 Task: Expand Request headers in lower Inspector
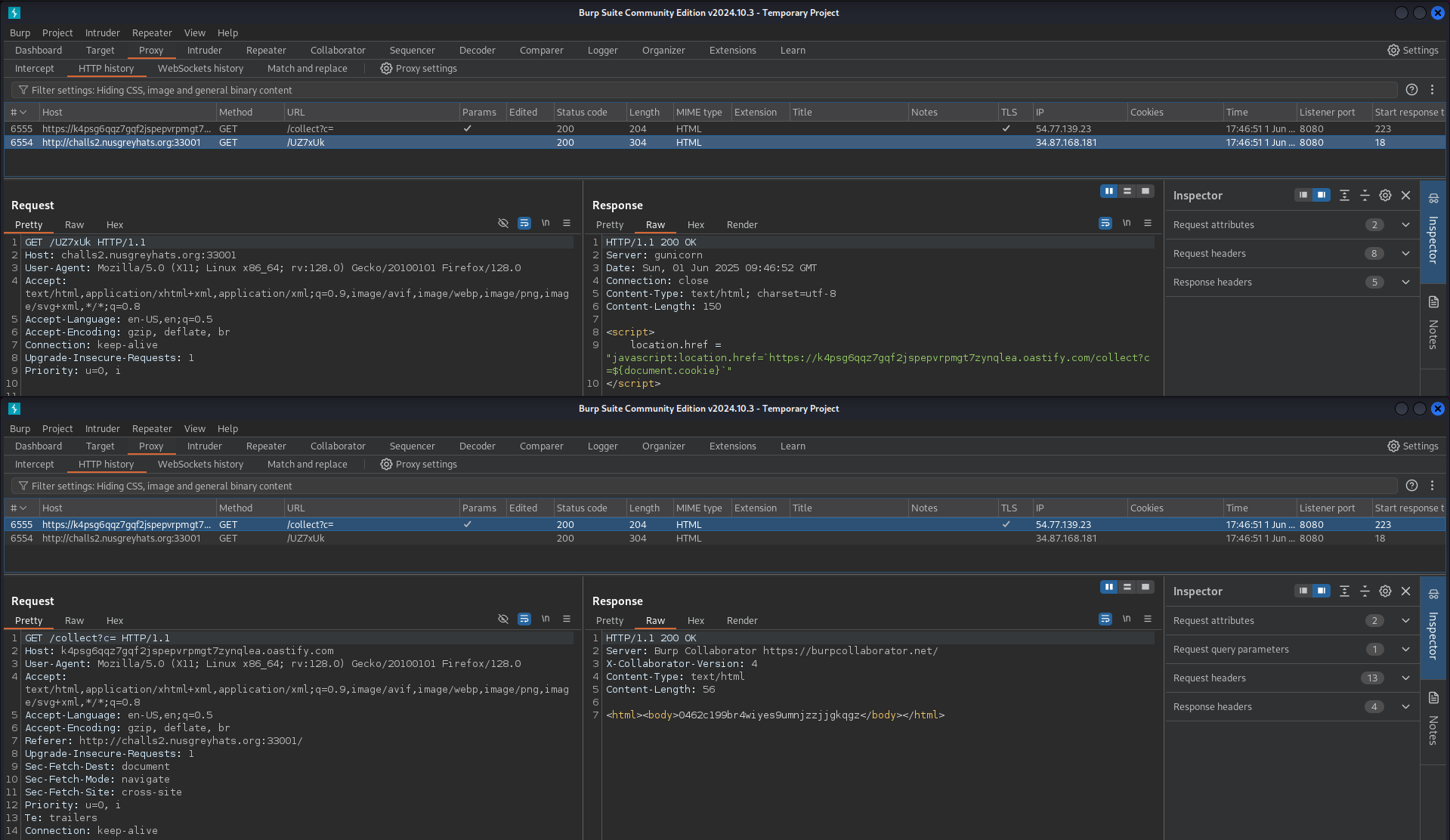[1291, 678]
